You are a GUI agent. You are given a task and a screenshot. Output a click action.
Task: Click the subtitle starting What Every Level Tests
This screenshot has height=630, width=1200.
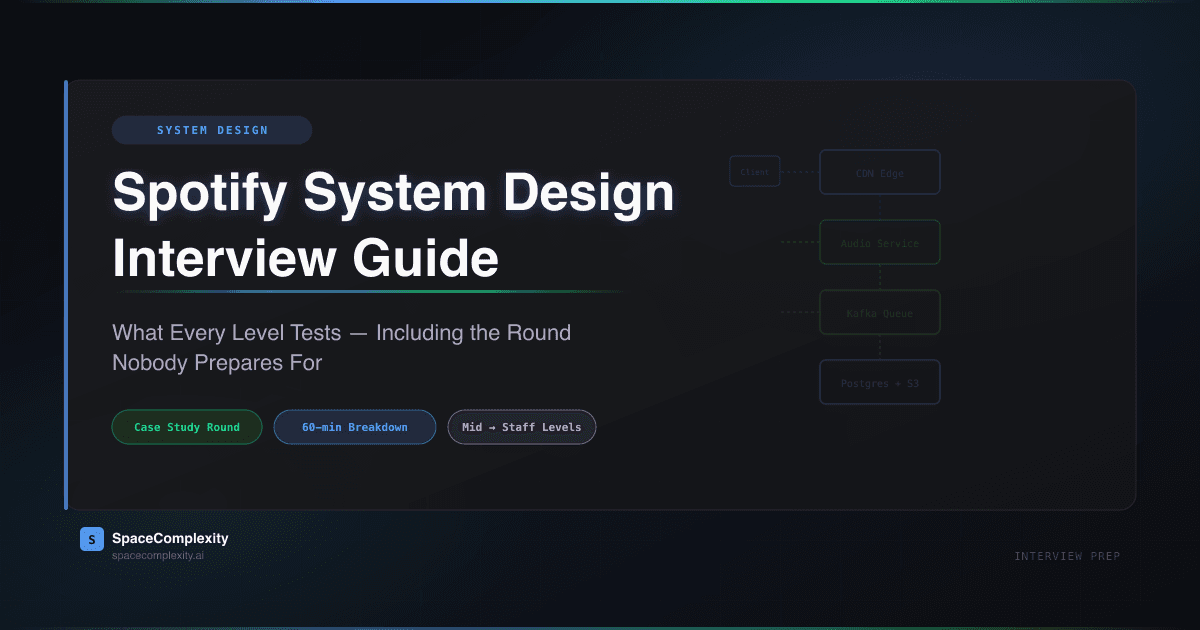click(341, 332)
